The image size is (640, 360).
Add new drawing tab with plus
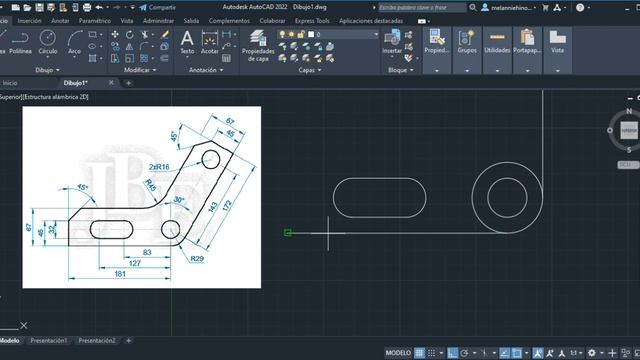pos(128,83)
